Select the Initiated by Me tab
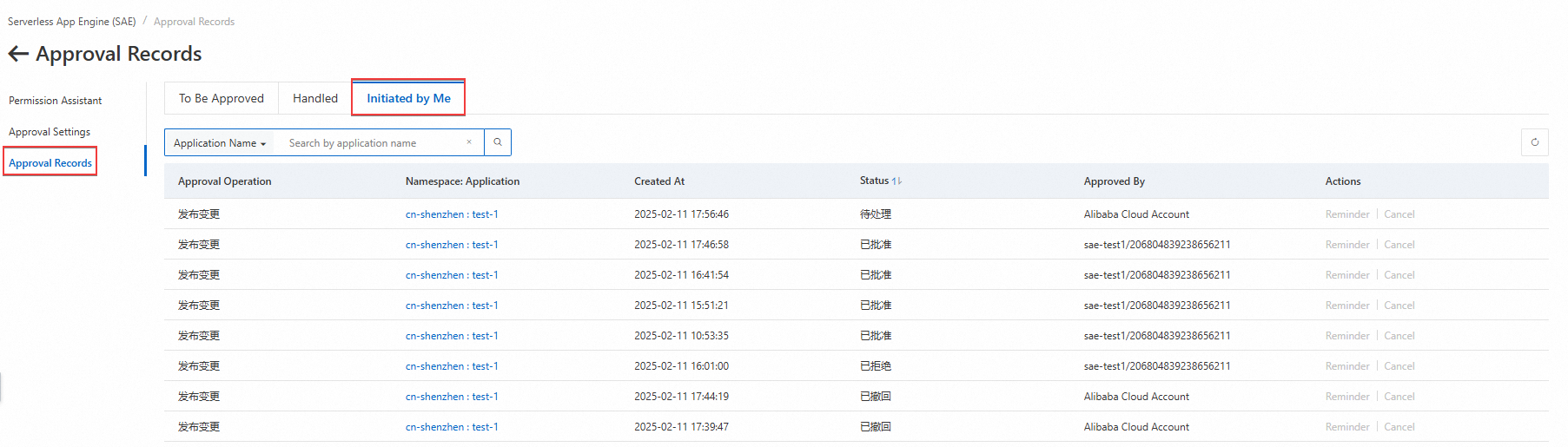This screenshot has height=447, width=1568. tap(408, 98)
